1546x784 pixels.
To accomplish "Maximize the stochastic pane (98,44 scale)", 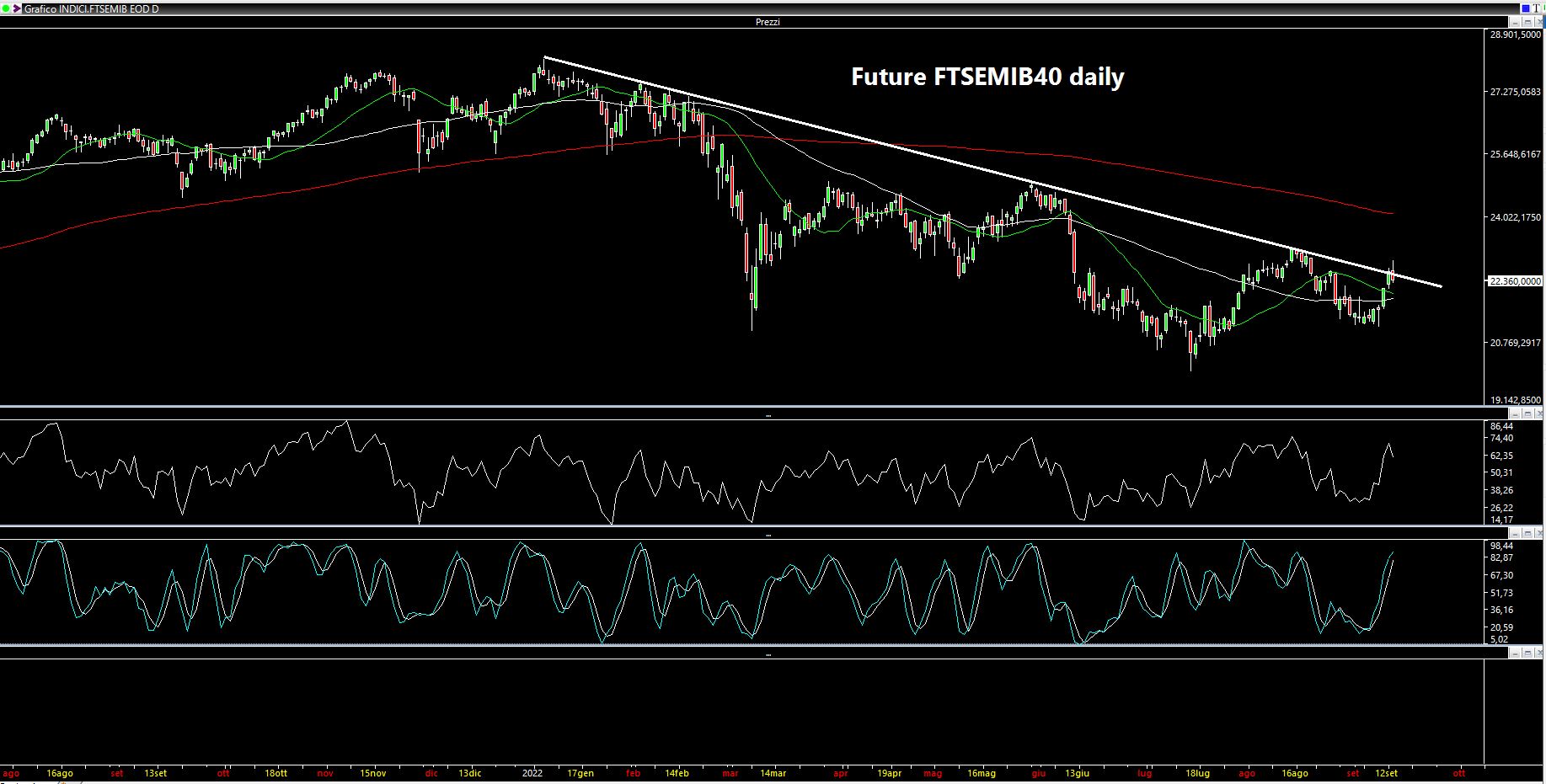I will 1527,533.
